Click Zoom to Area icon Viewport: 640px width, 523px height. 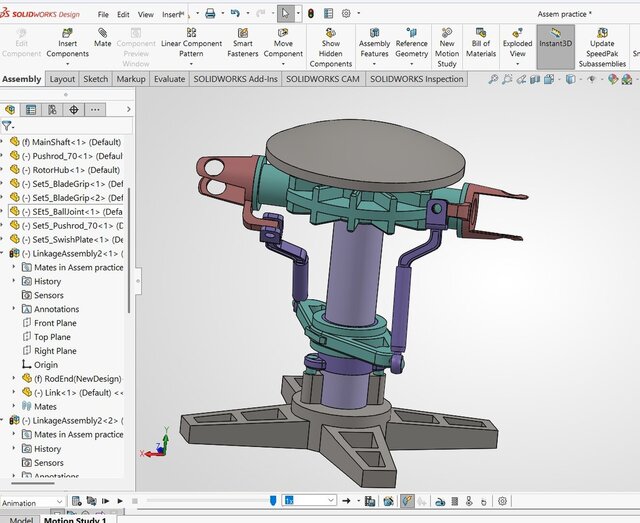click(x=507, y=79)
